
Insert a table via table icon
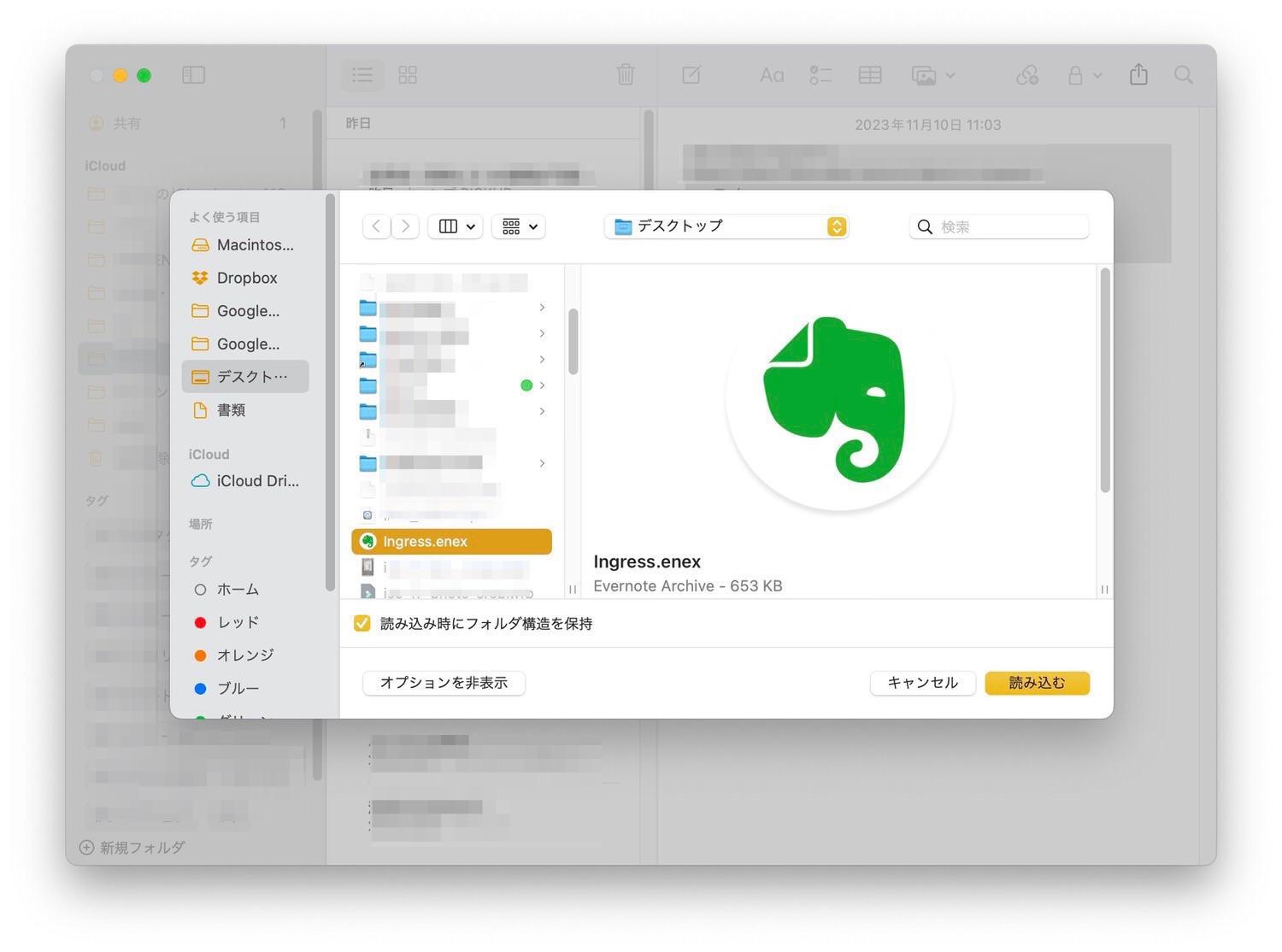click(870, 75)
